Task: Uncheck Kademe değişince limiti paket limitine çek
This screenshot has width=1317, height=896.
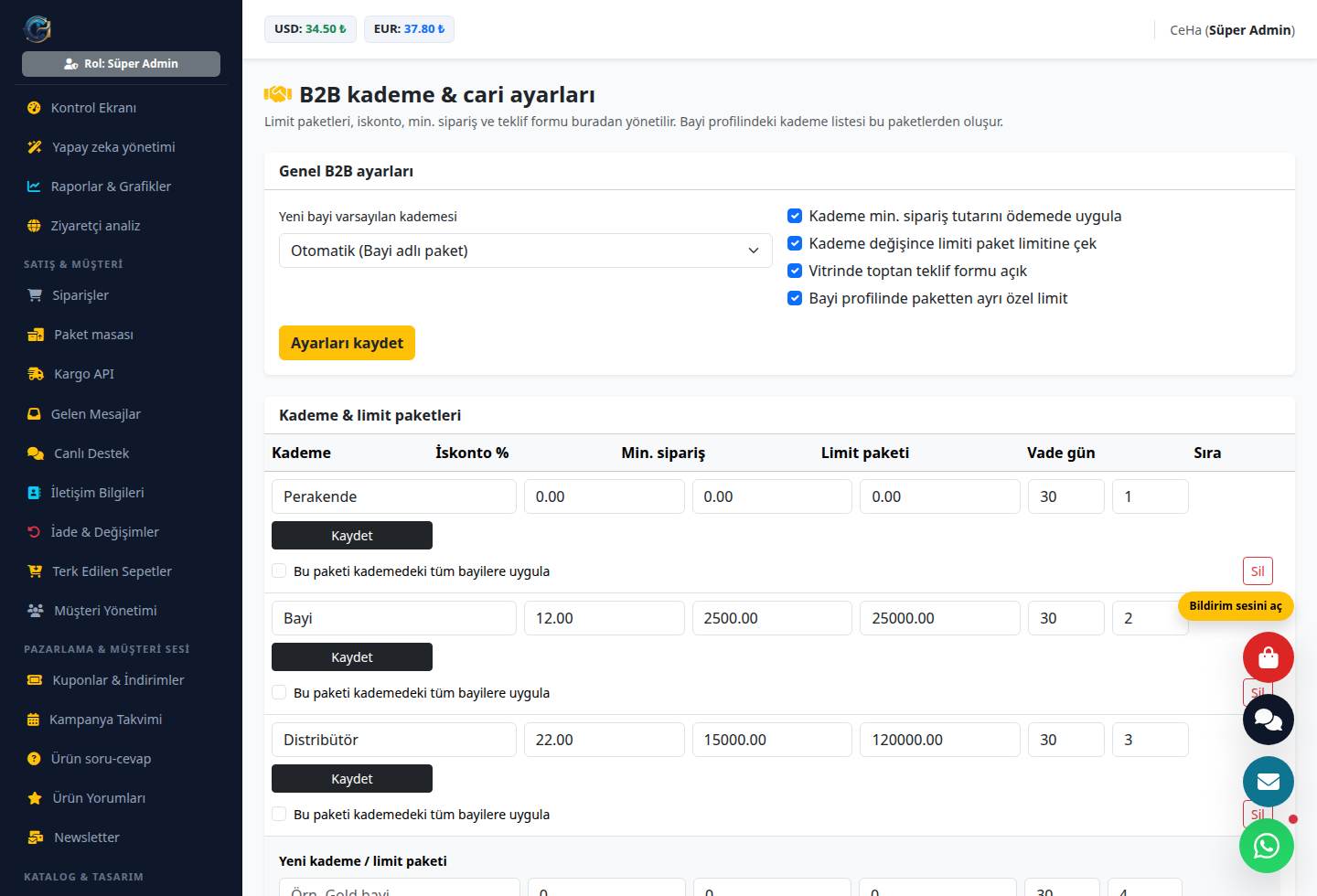Action: pos(795,244)
